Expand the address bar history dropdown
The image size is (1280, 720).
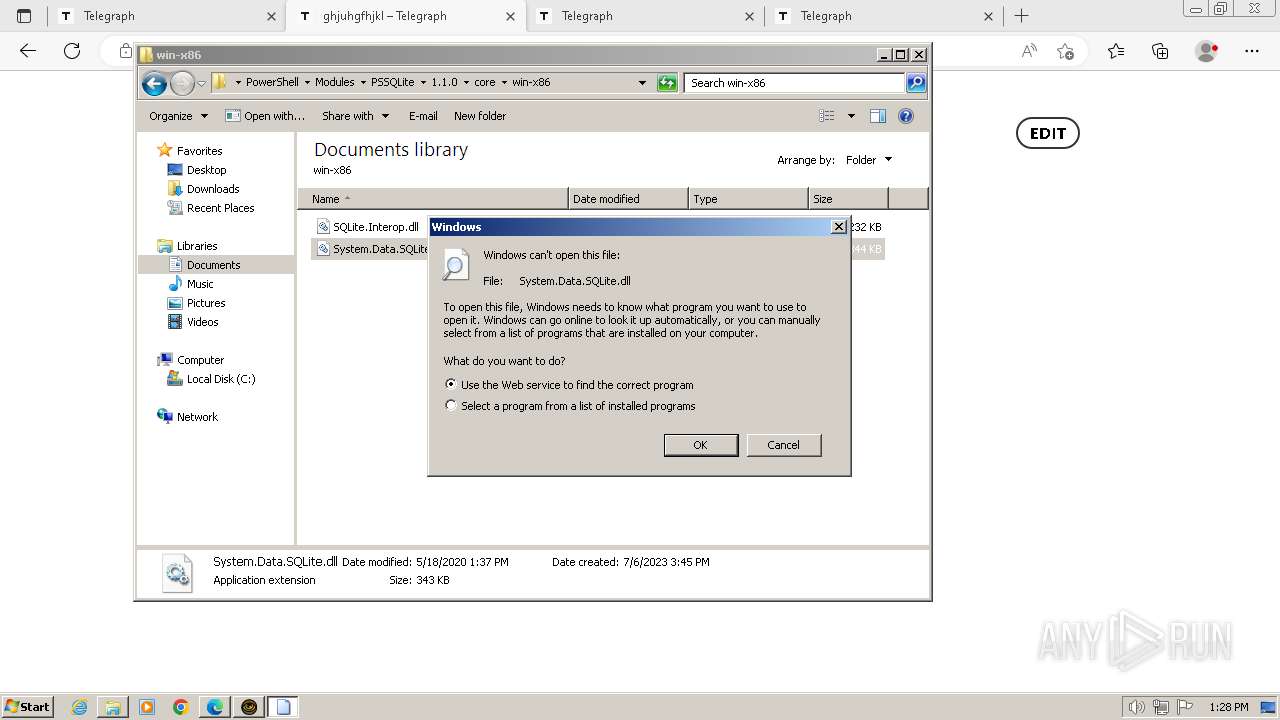(x=642, y=83)
